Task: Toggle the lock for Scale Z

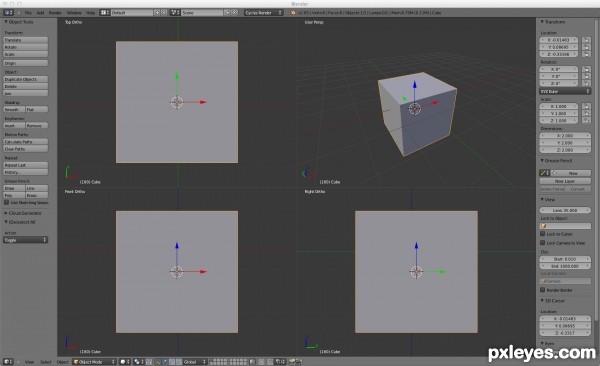Action: pos(586,121)
